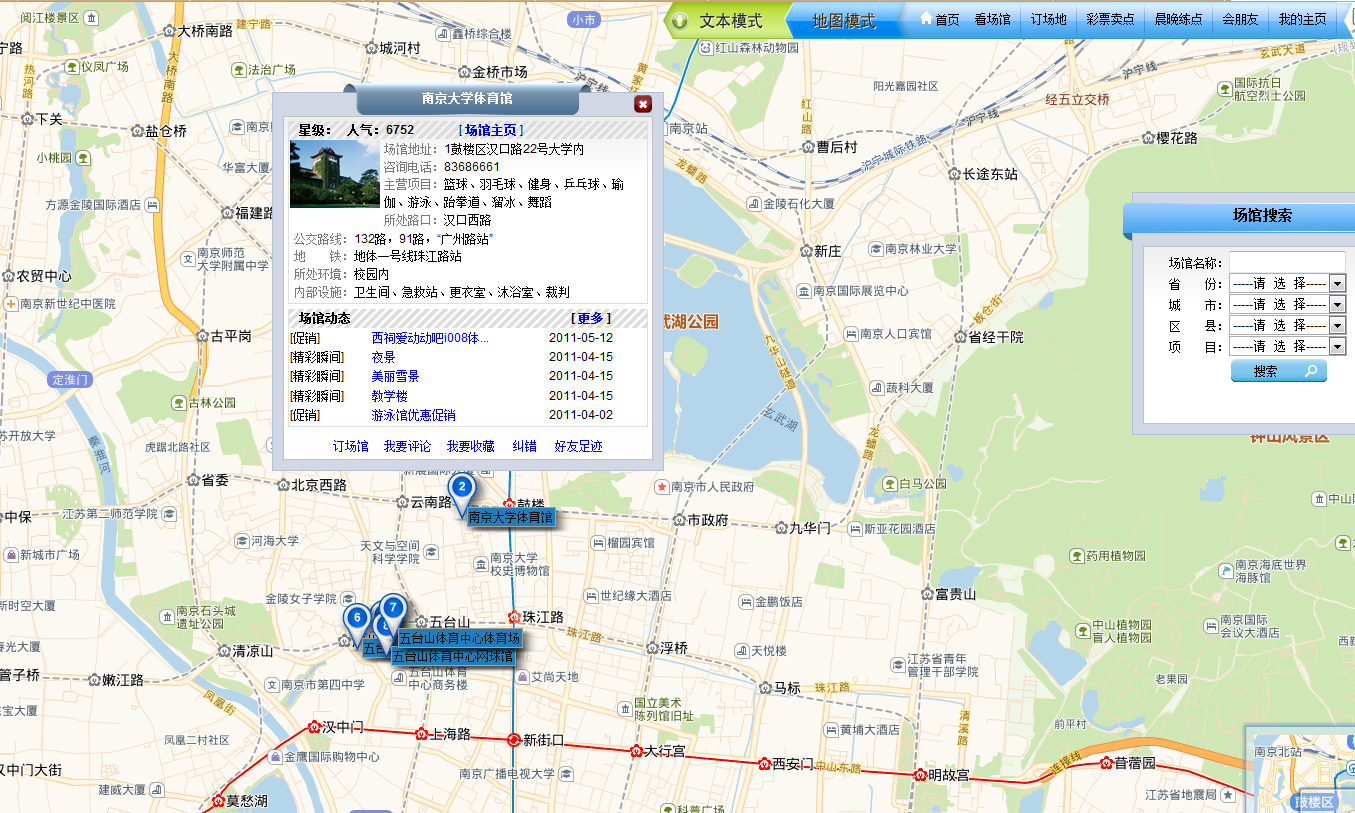The image size is (1355, 813).
Task: Expand the 省份 dropdown
Action: pyautogui.click(x=1337, y=284)
